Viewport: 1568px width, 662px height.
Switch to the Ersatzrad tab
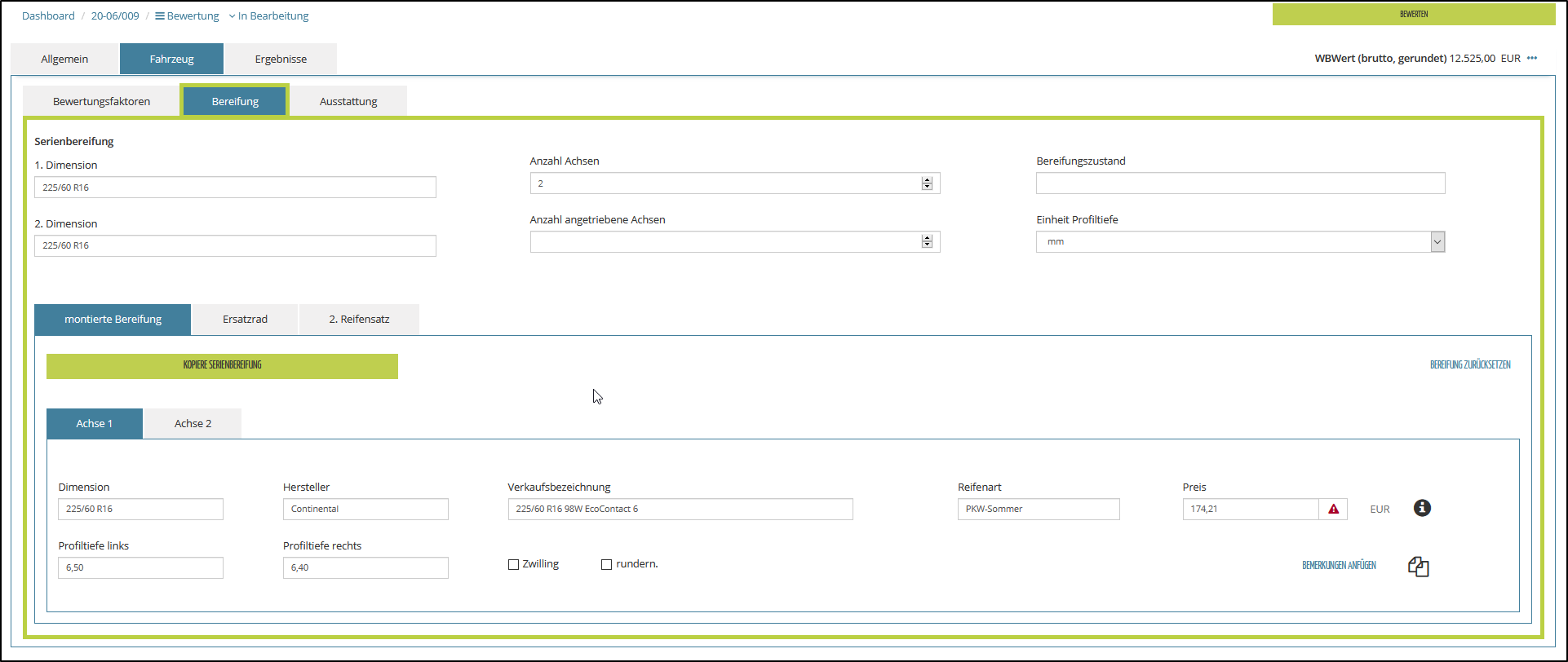[245, 319]
